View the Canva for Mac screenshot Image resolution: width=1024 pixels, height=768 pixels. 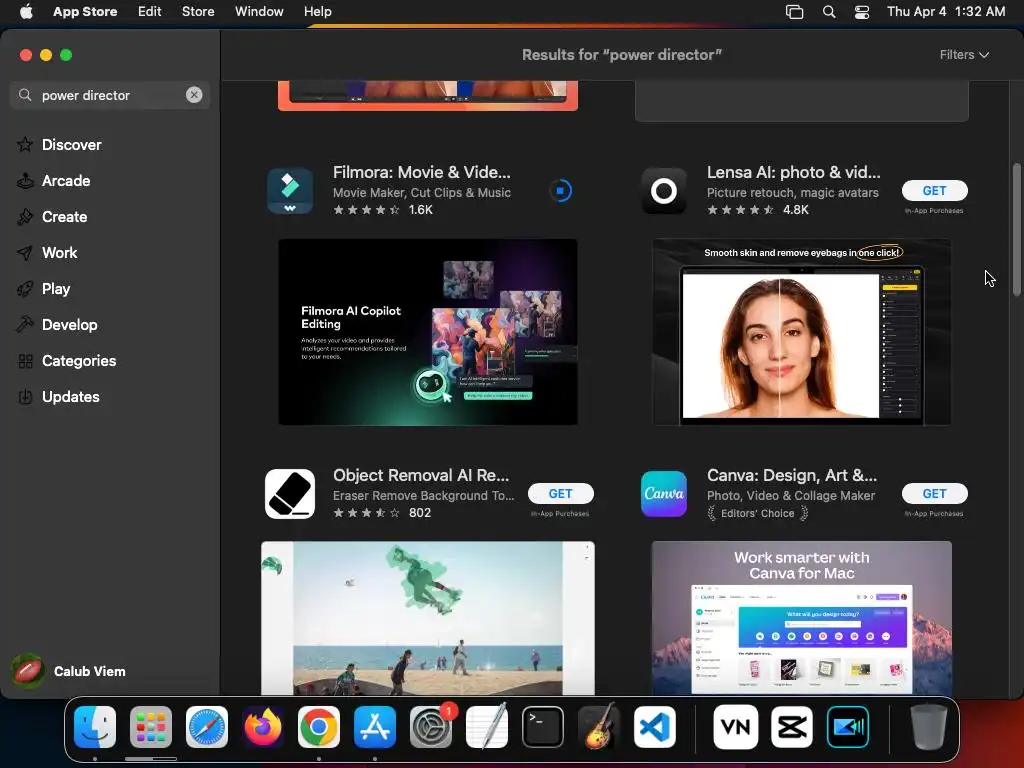pos(801,618)
